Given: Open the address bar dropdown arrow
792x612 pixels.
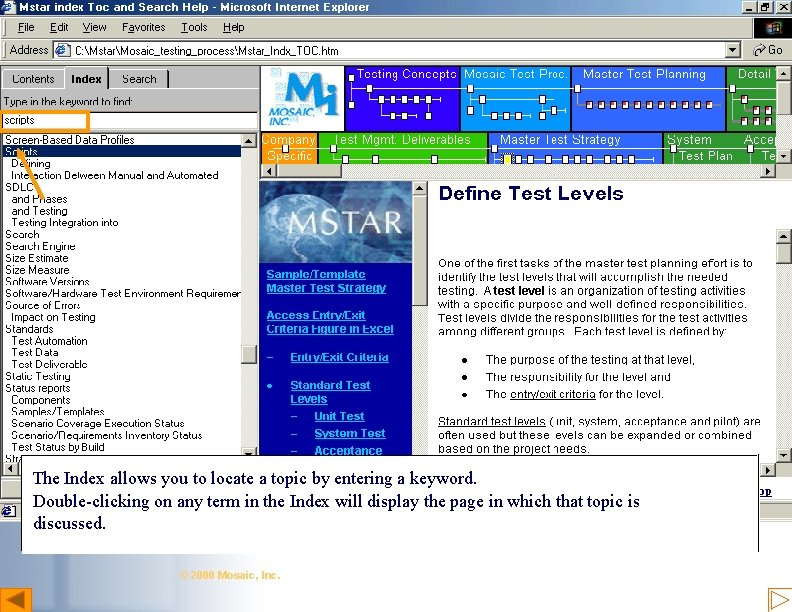Looking at the screenshot, I should (732, 50).
